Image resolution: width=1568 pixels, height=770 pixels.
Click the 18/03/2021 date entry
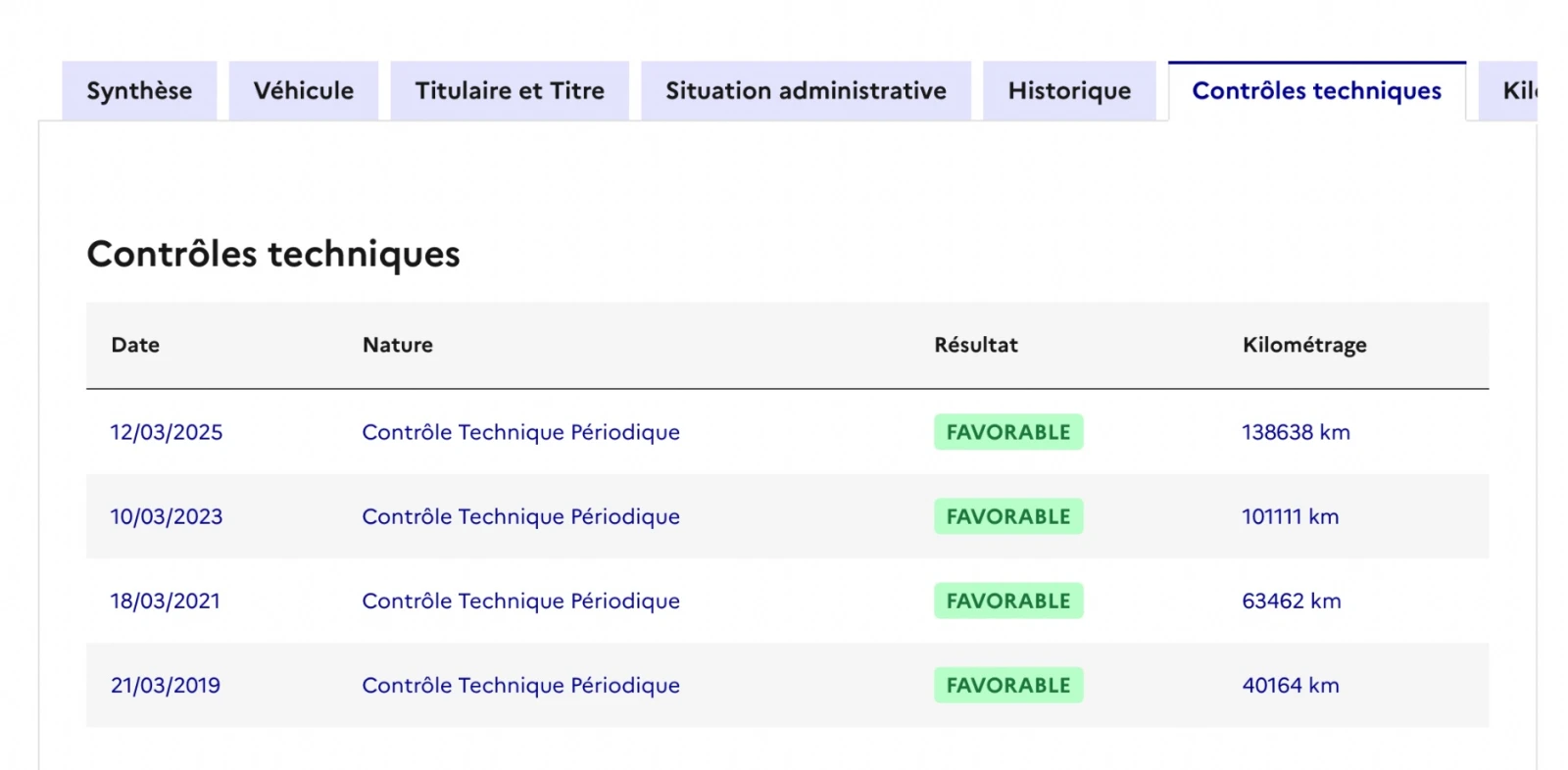(x=166, y=601)
